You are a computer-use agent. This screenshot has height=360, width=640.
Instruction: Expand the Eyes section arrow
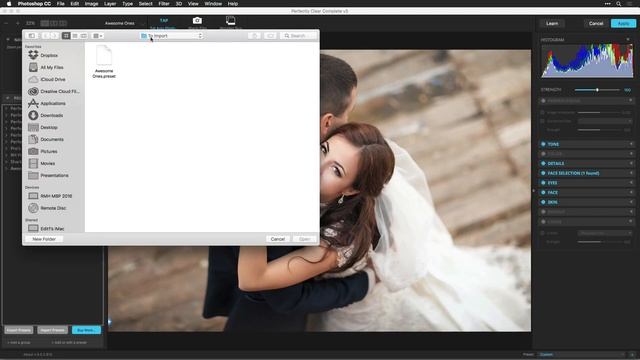tap(631, 183)
